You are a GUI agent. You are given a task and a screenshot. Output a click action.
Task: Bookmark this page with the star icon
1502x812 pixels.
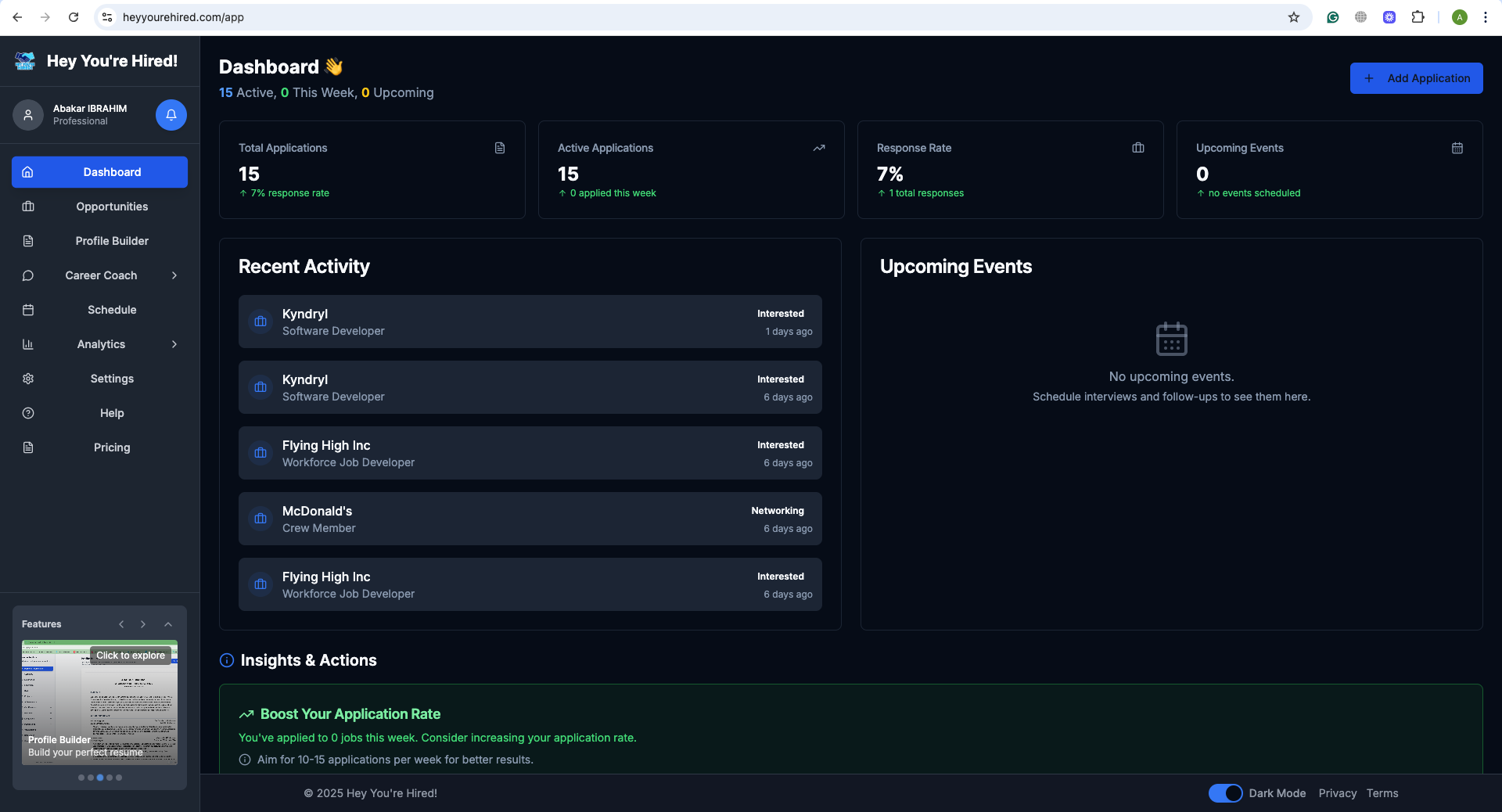click(x=1294, y=17)
